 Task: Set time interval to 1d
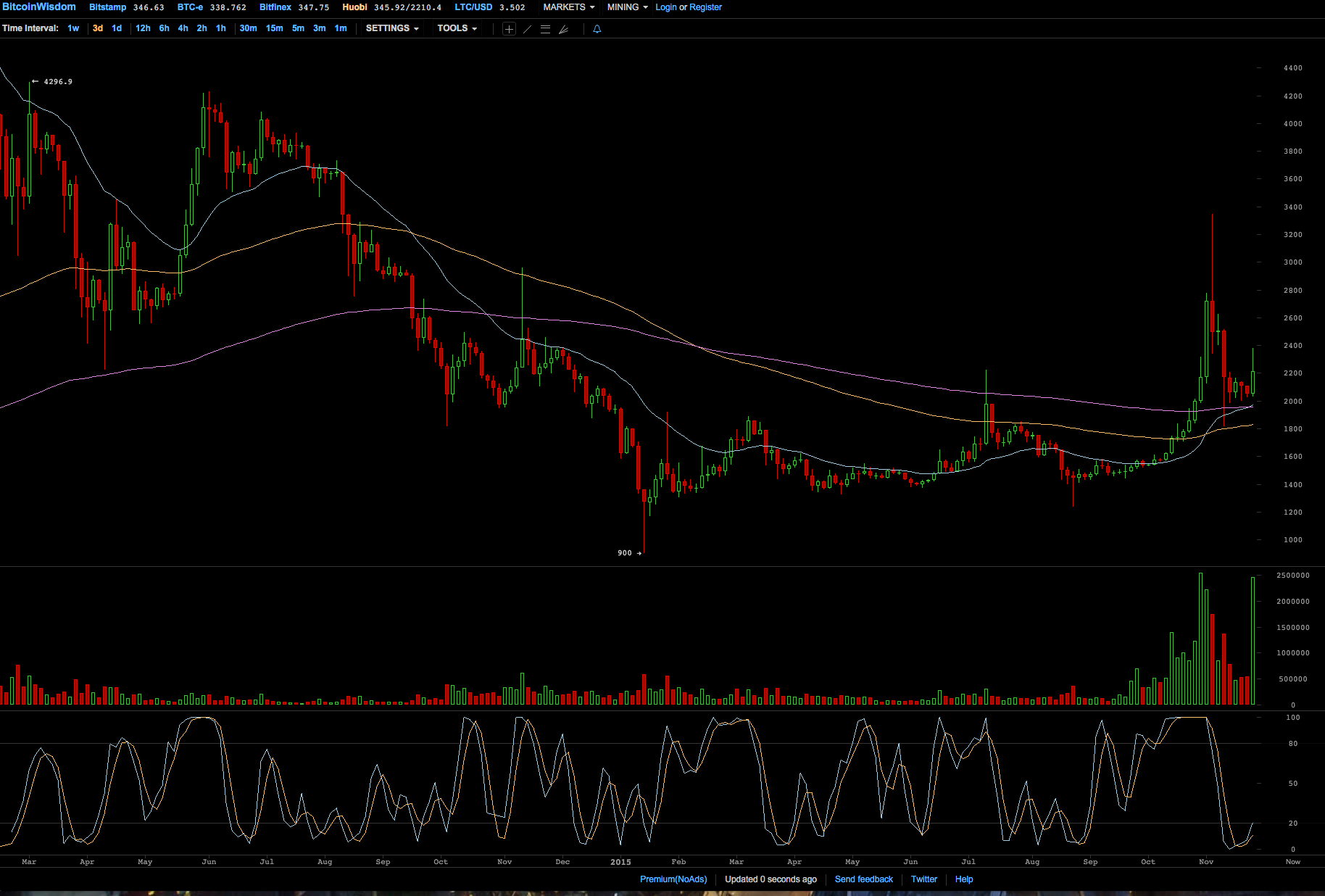coord(117,28)
